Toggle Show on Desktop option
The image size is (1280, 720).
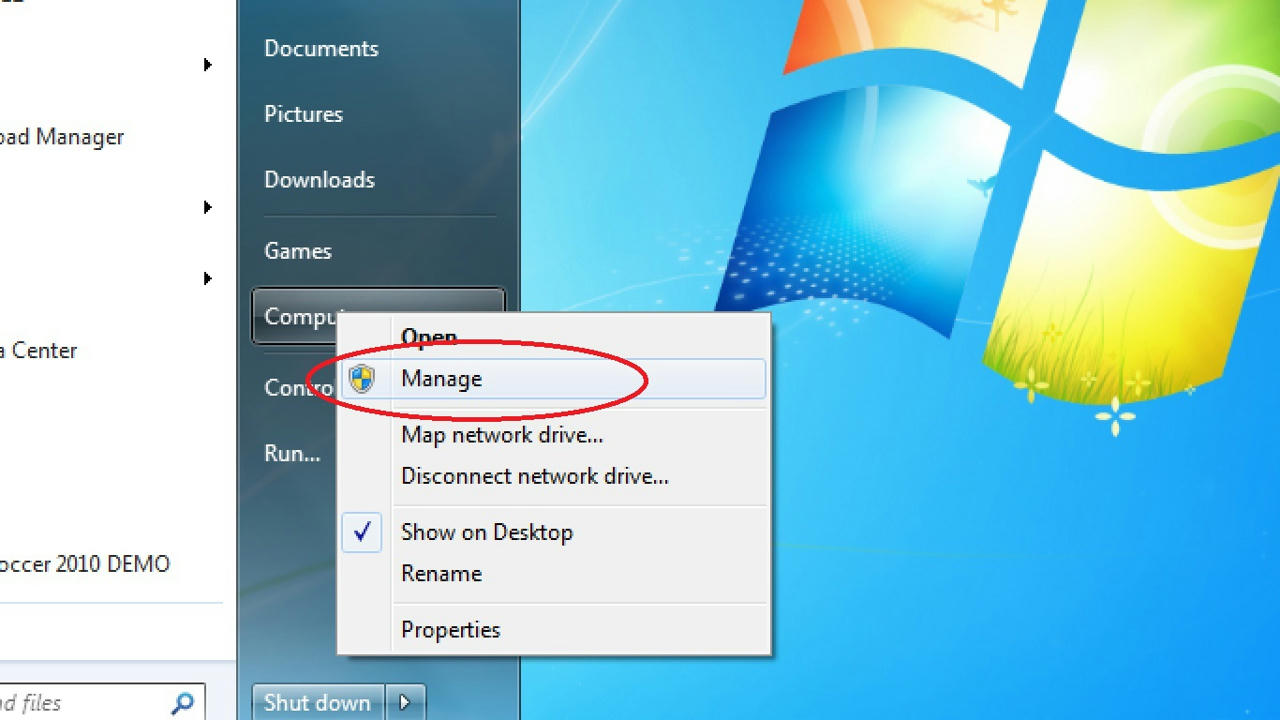click(x=553, y=532)
